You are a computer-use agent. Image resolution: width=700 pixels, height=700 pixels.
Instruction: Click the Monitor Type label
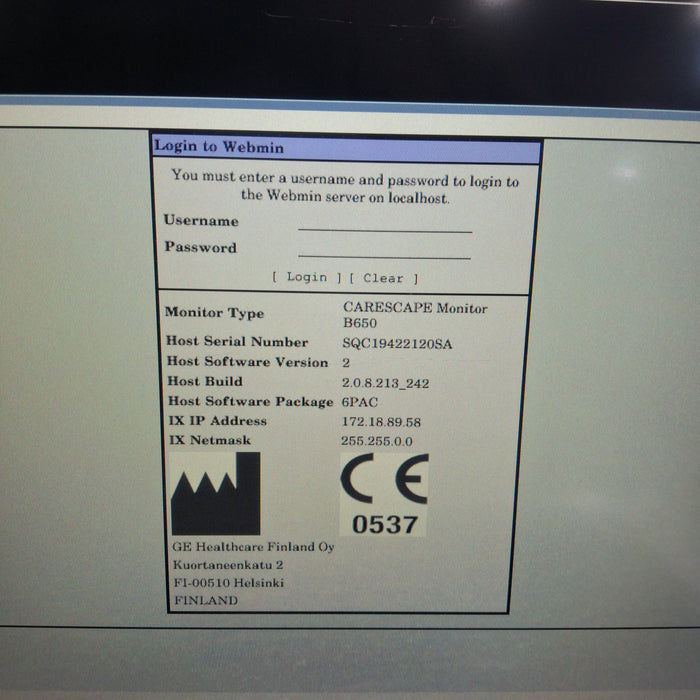tap(214, 313)
